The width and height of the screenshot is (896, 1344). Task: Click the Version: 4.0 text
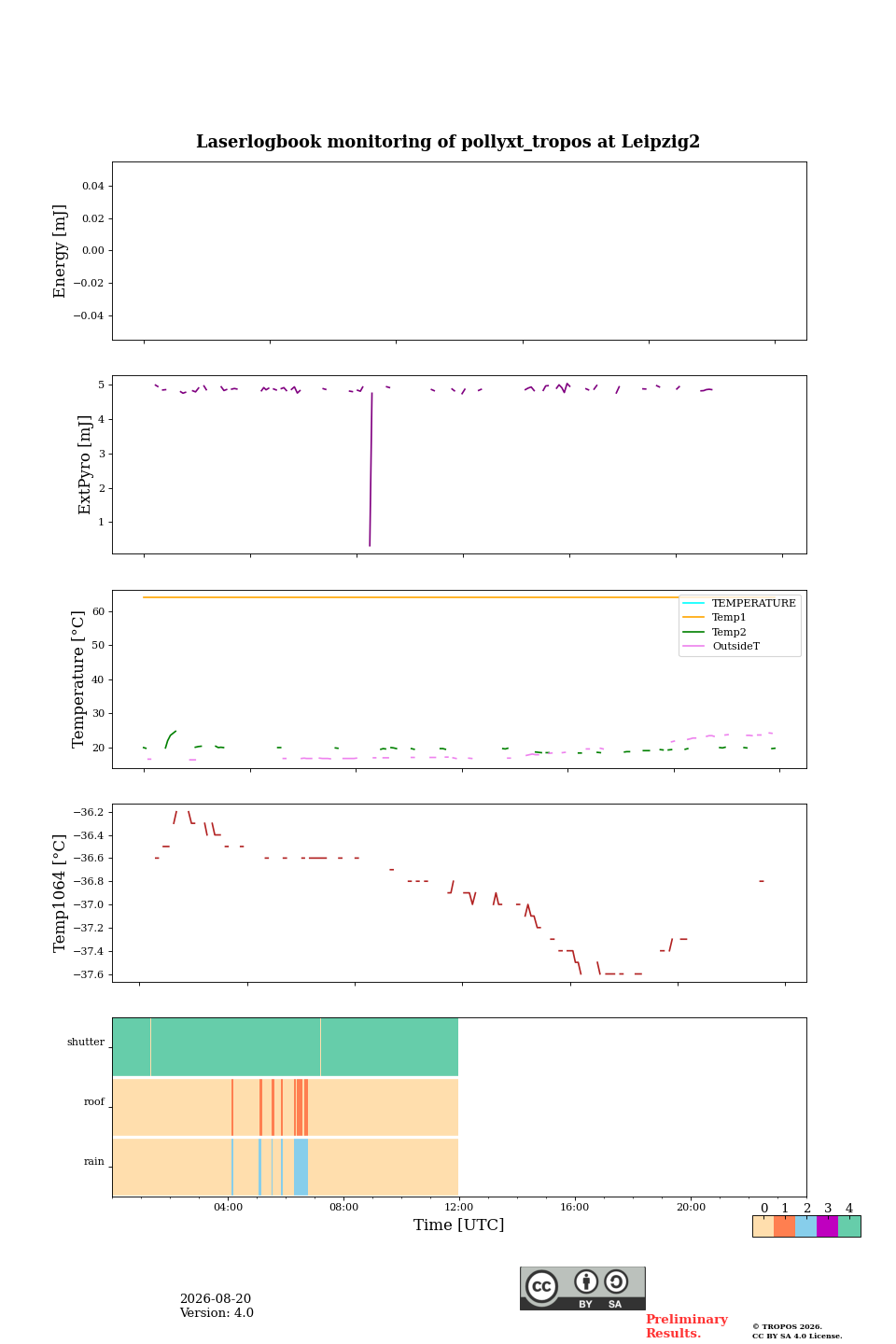tap(217, 1313)
